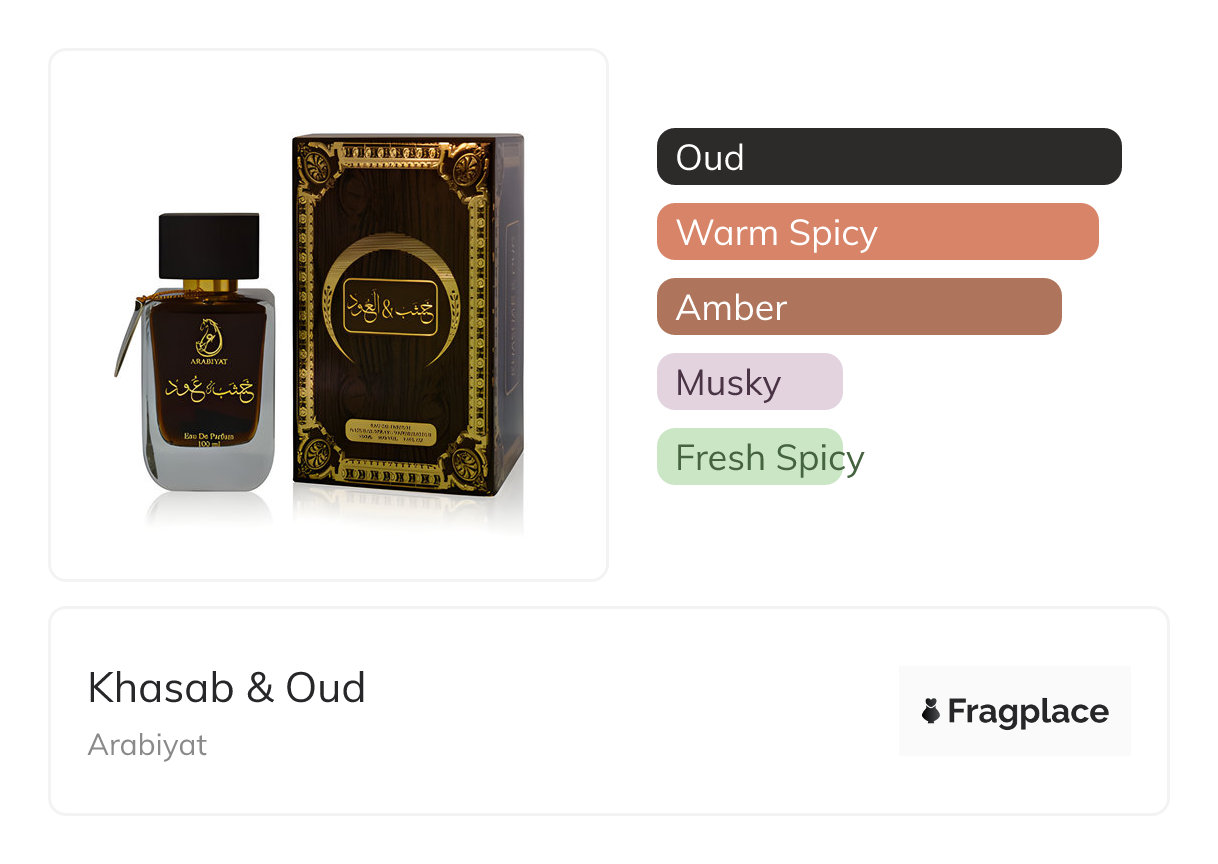Click the Fragplace wordmark text

click(1027, 712)
